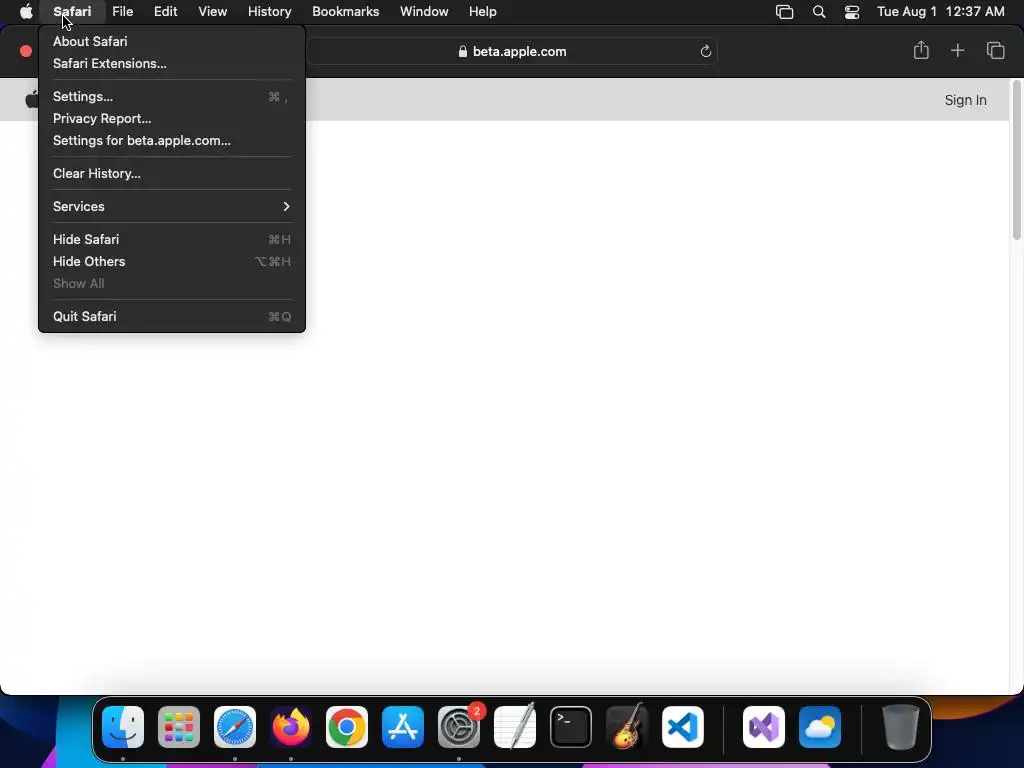Image resolution: width=1024 pixels, height=768 pixels.
Task: Click the lock icon in the address bar
Action: tap(462, 52)
